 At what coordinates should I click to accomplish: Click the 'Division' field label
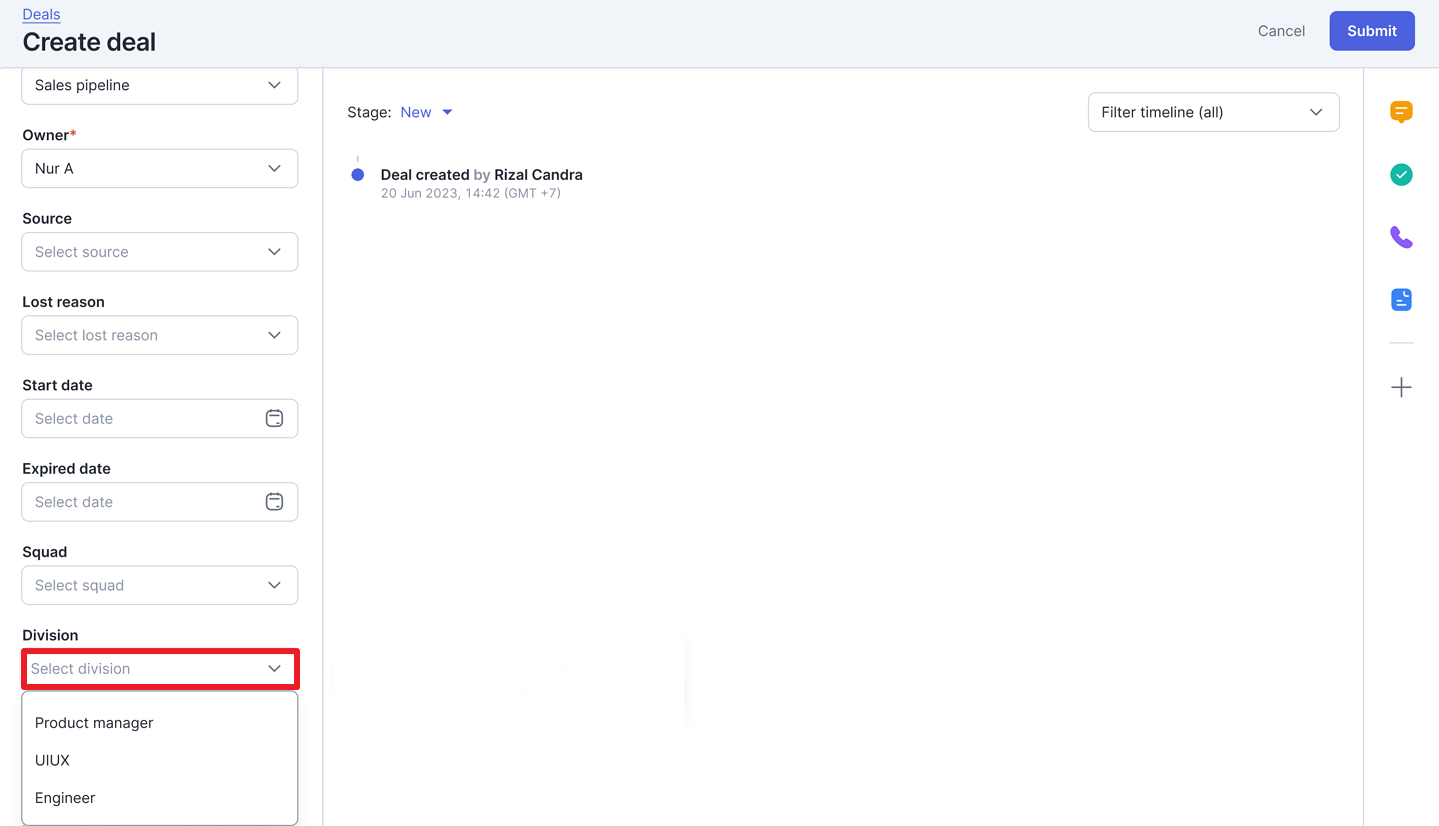pyautogui.click(x=50, y=635)
